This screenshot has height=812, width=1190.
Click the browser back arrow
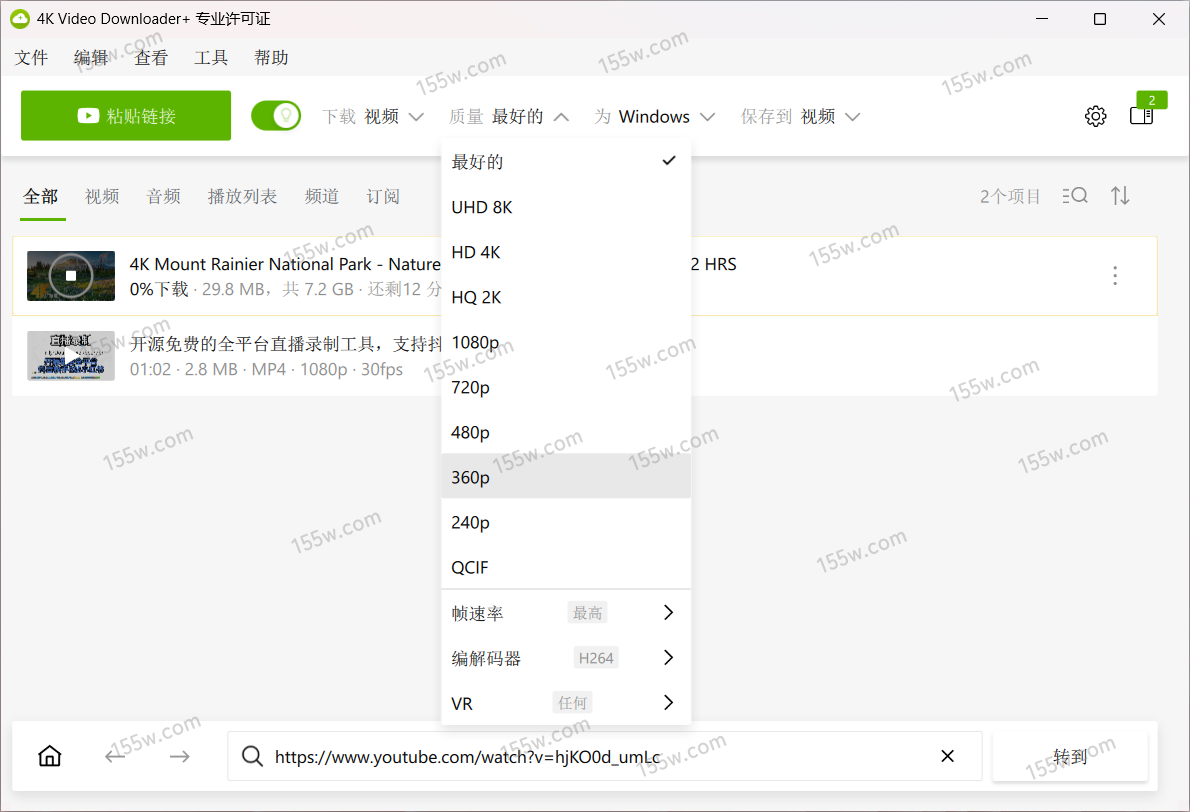click(115, 756)
